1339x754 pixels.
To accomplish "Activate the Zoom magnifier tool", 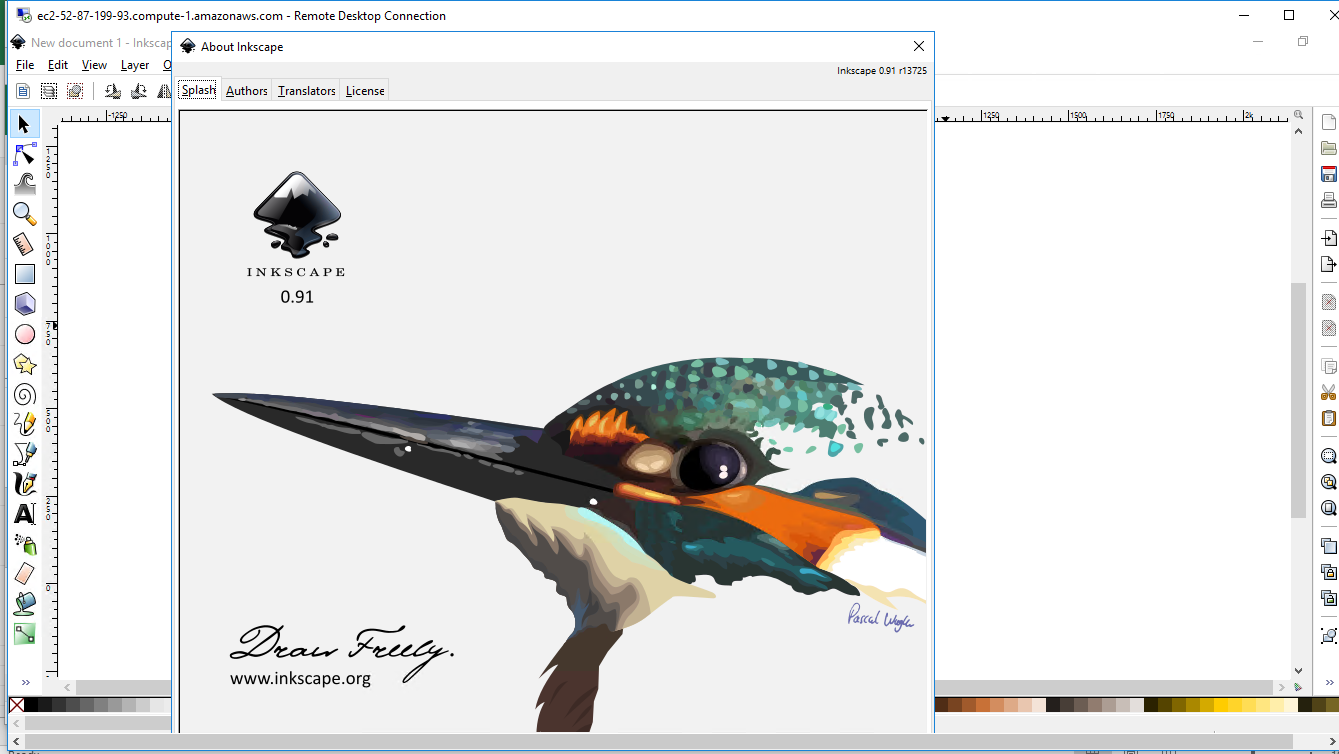I will click(24, 213).
